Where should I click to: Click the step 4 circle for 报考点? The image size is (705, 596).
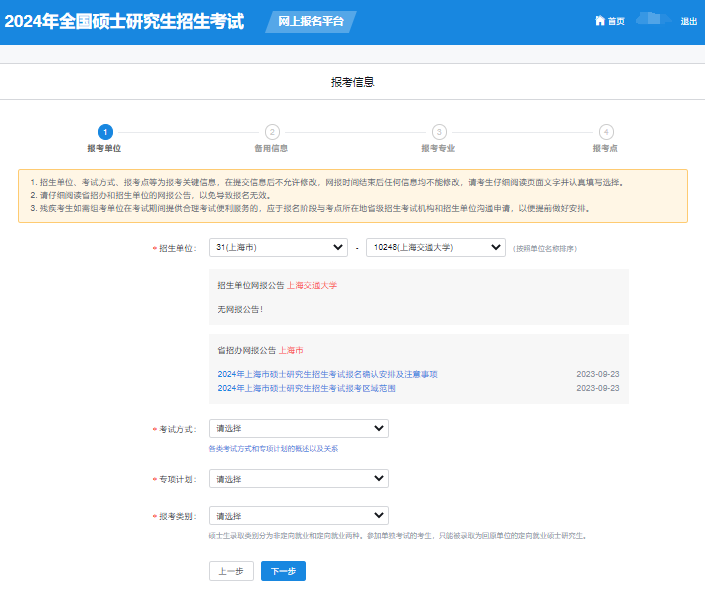click(606, 131)
